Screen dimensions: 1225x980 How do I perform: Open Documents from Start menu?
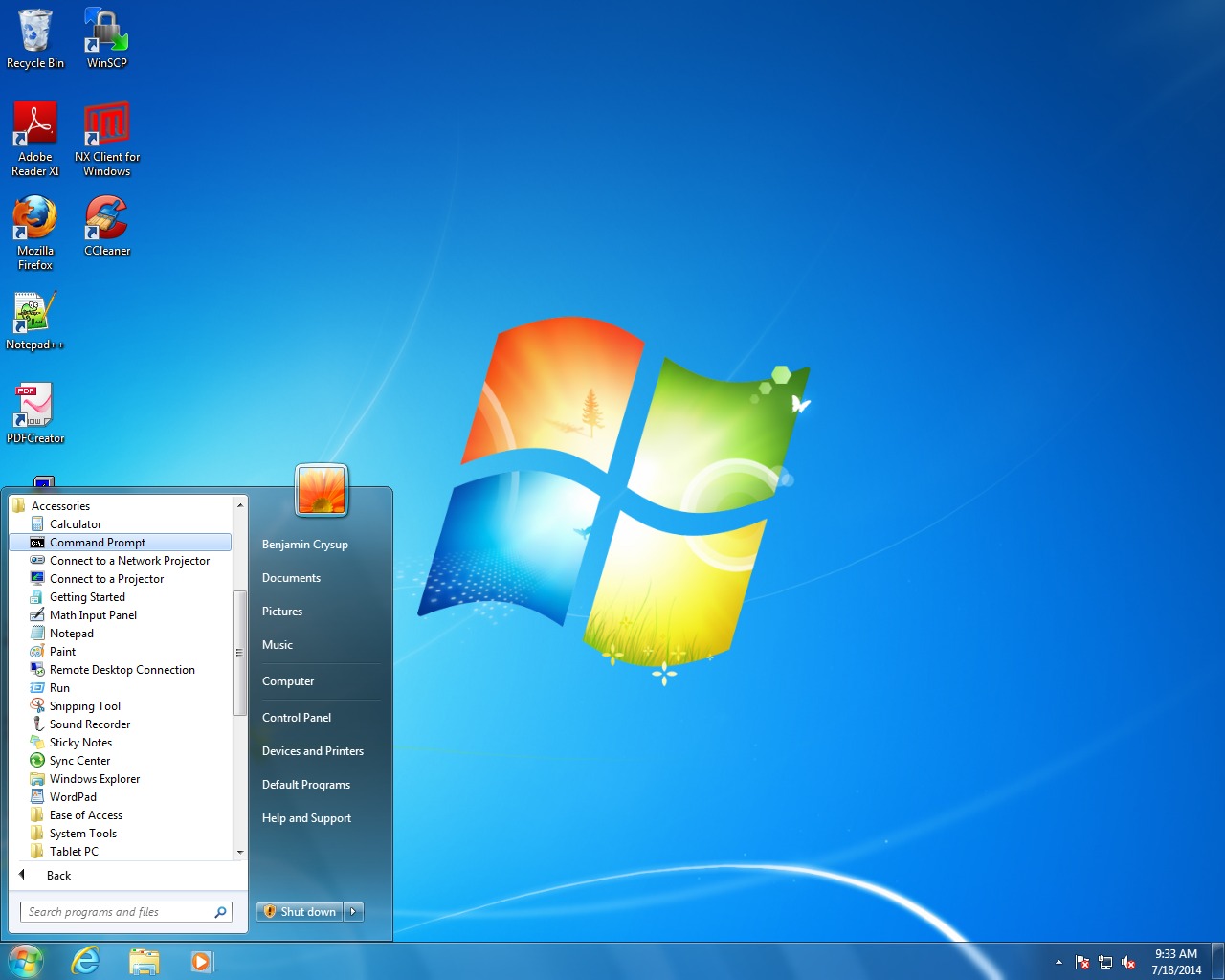[x=292, y=578]
